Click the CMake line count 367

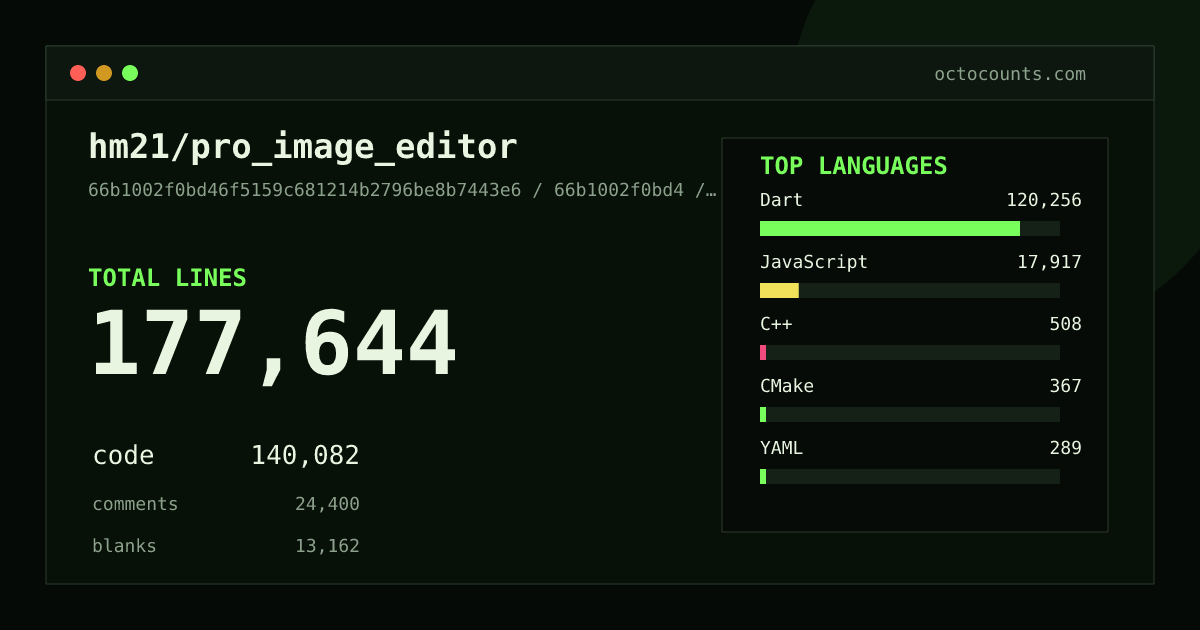[1065, 386]
